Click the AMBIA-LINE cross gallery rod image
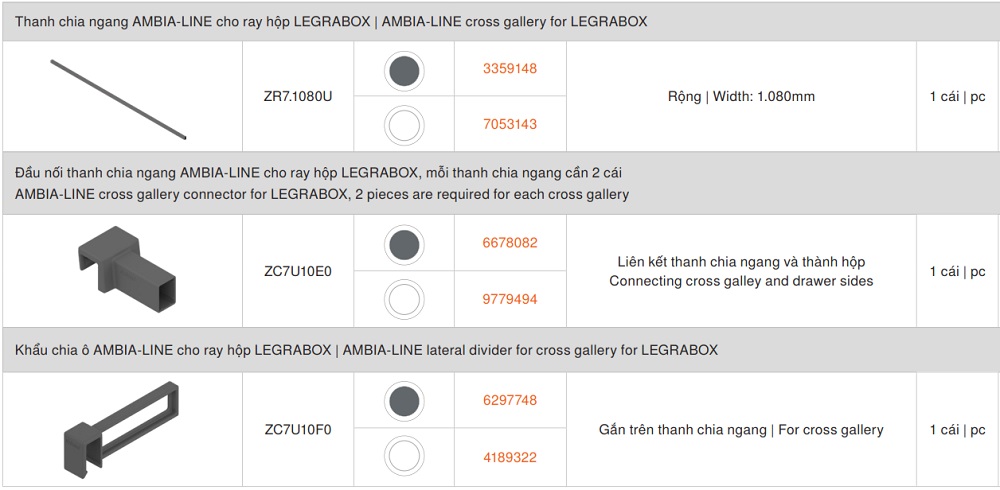The image size is (1000, 490). 119,99
